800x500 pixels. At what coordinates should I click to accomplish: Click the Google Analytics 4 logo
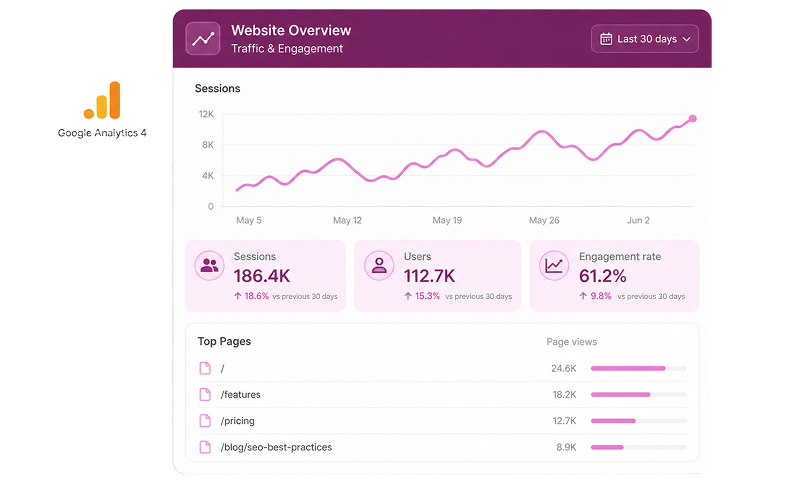pyautogui.click(x=102, y=100)
